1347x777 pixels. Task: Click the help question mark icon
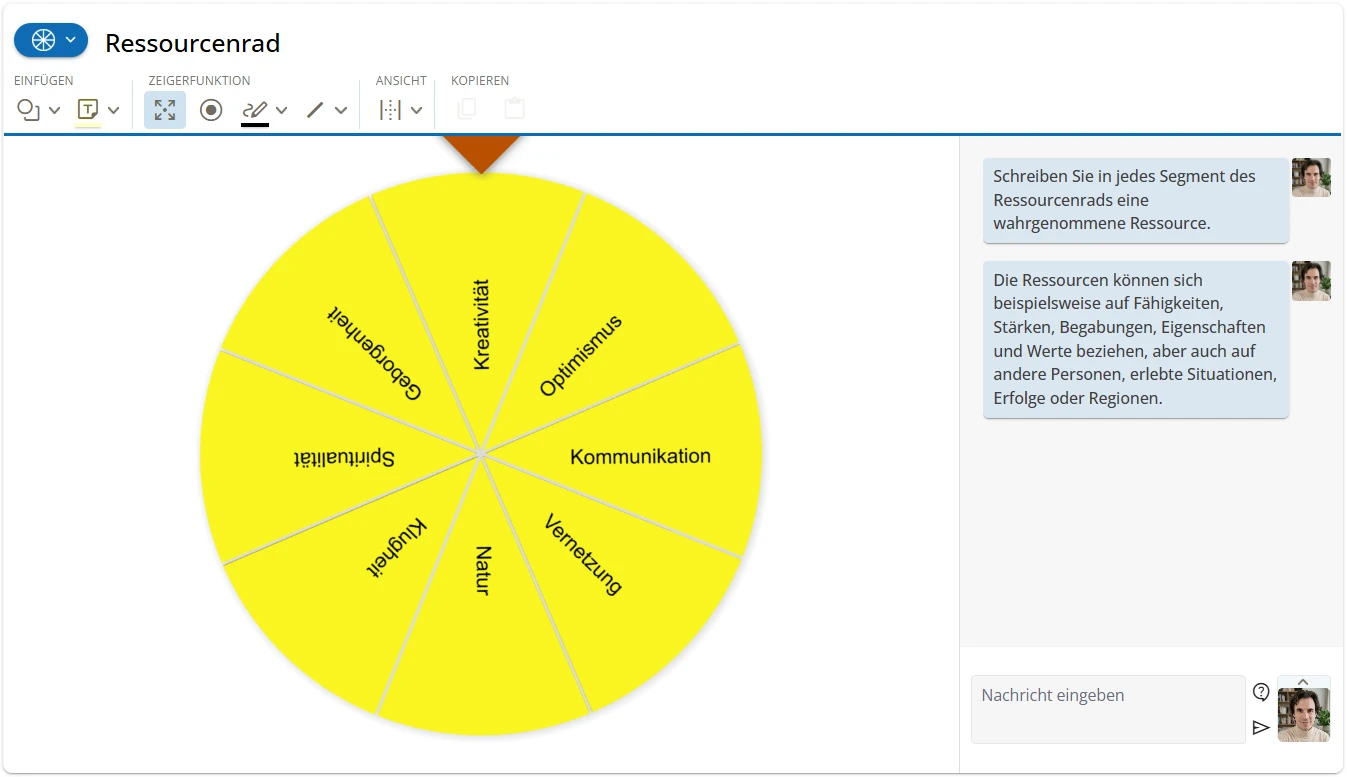[x=1260, y=691]
